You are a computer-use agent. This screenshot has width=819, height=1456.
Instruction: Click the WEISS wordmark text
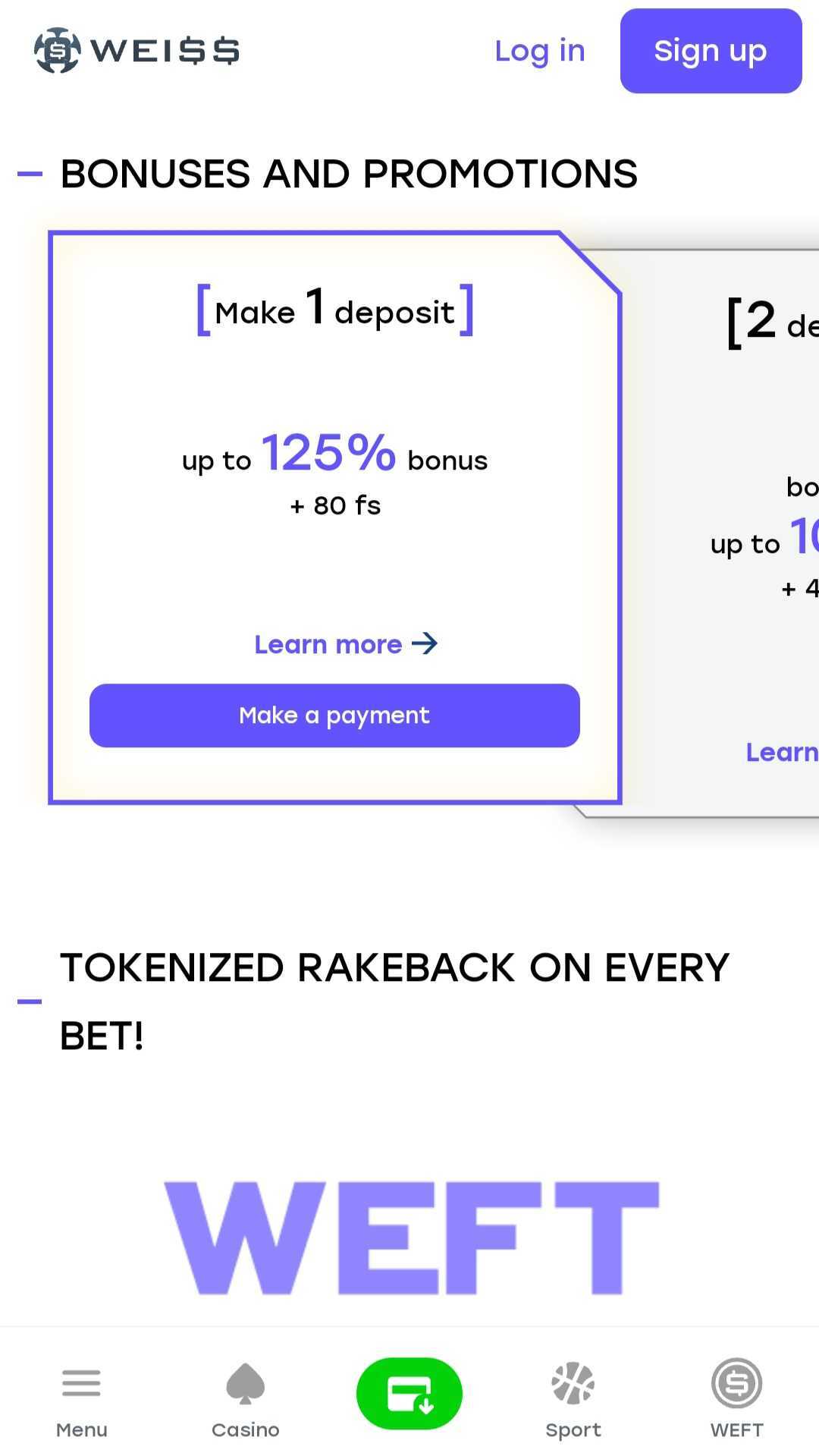point(165,51)
